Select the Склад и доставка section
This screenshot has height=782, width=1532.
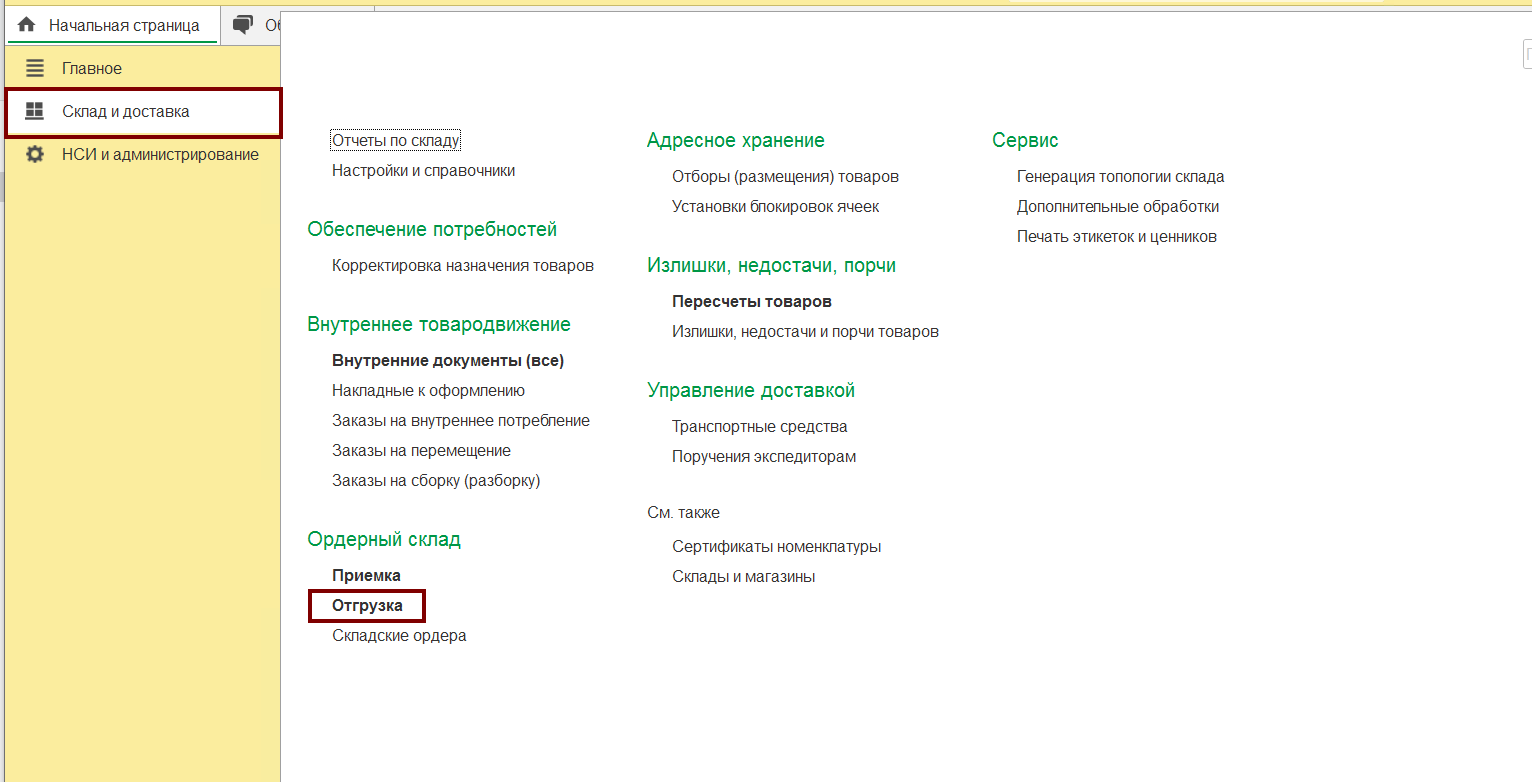[x=143, y=112]
